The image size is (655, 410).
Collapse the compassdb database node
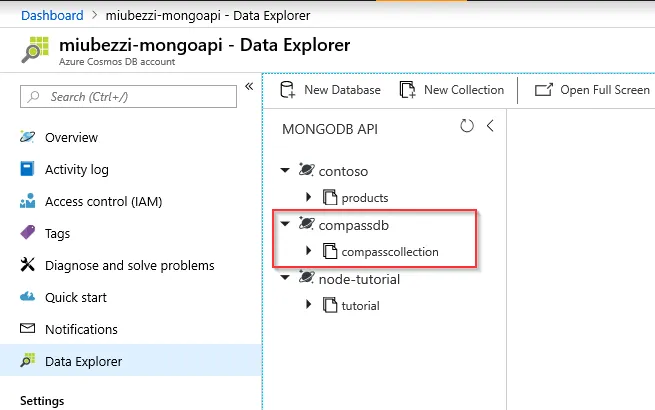(x=285, y=224)
